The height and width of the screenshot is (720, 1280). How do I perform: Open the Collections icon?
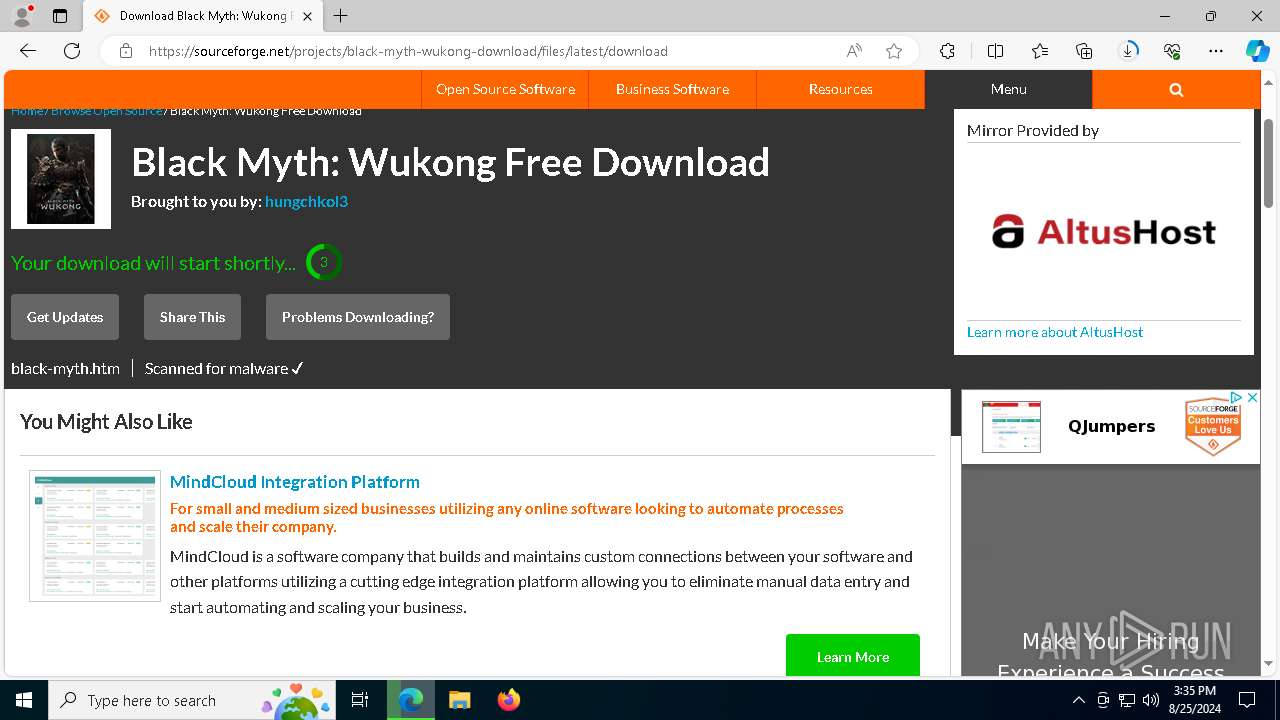1084,51
